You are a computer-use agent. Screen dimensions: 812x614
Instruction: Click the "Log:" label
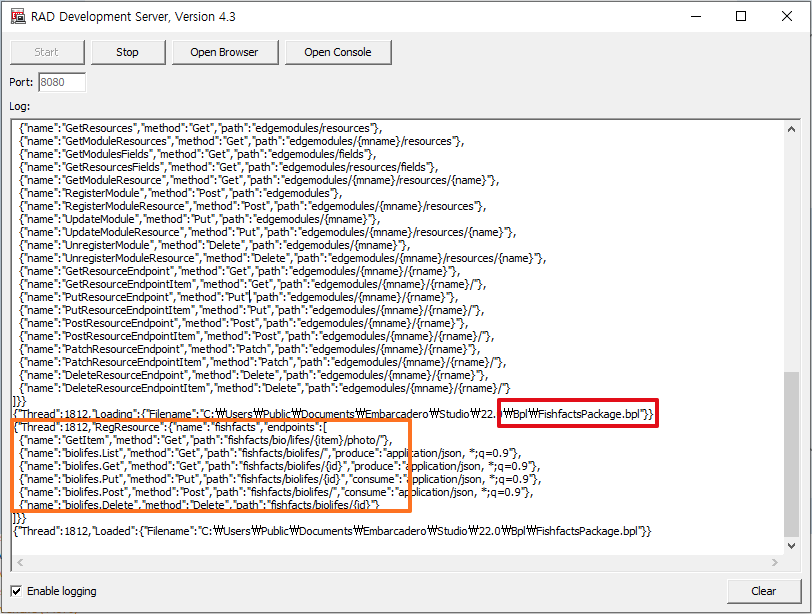[20, 106]
